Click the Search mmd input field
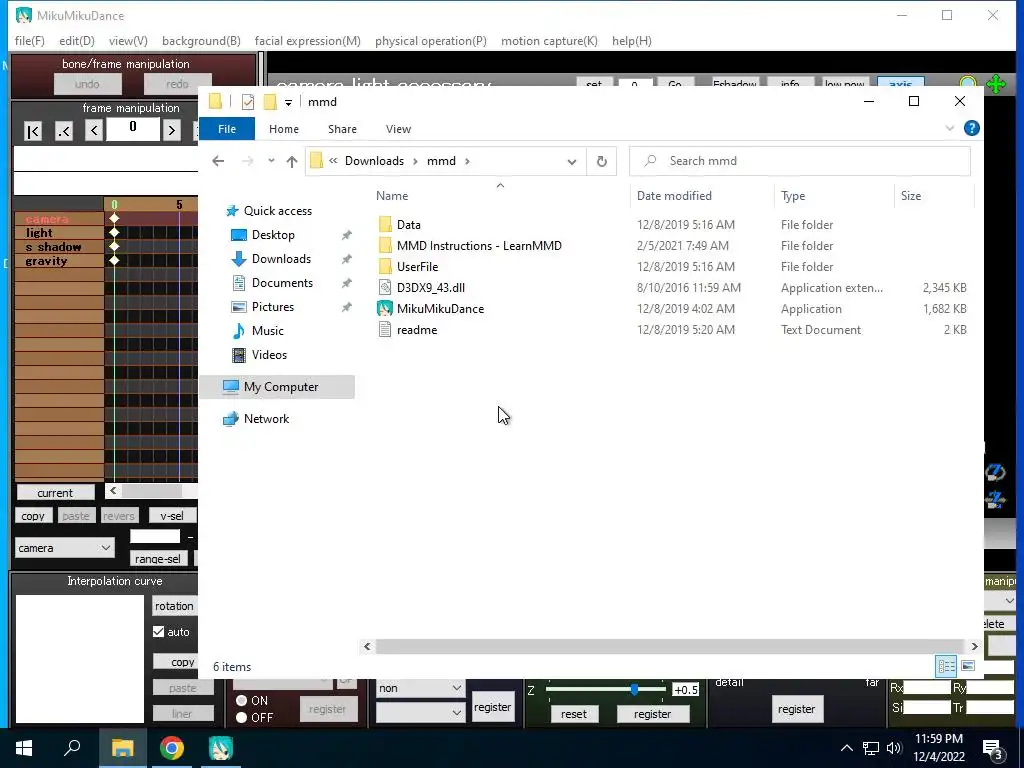 pos(799,161)
